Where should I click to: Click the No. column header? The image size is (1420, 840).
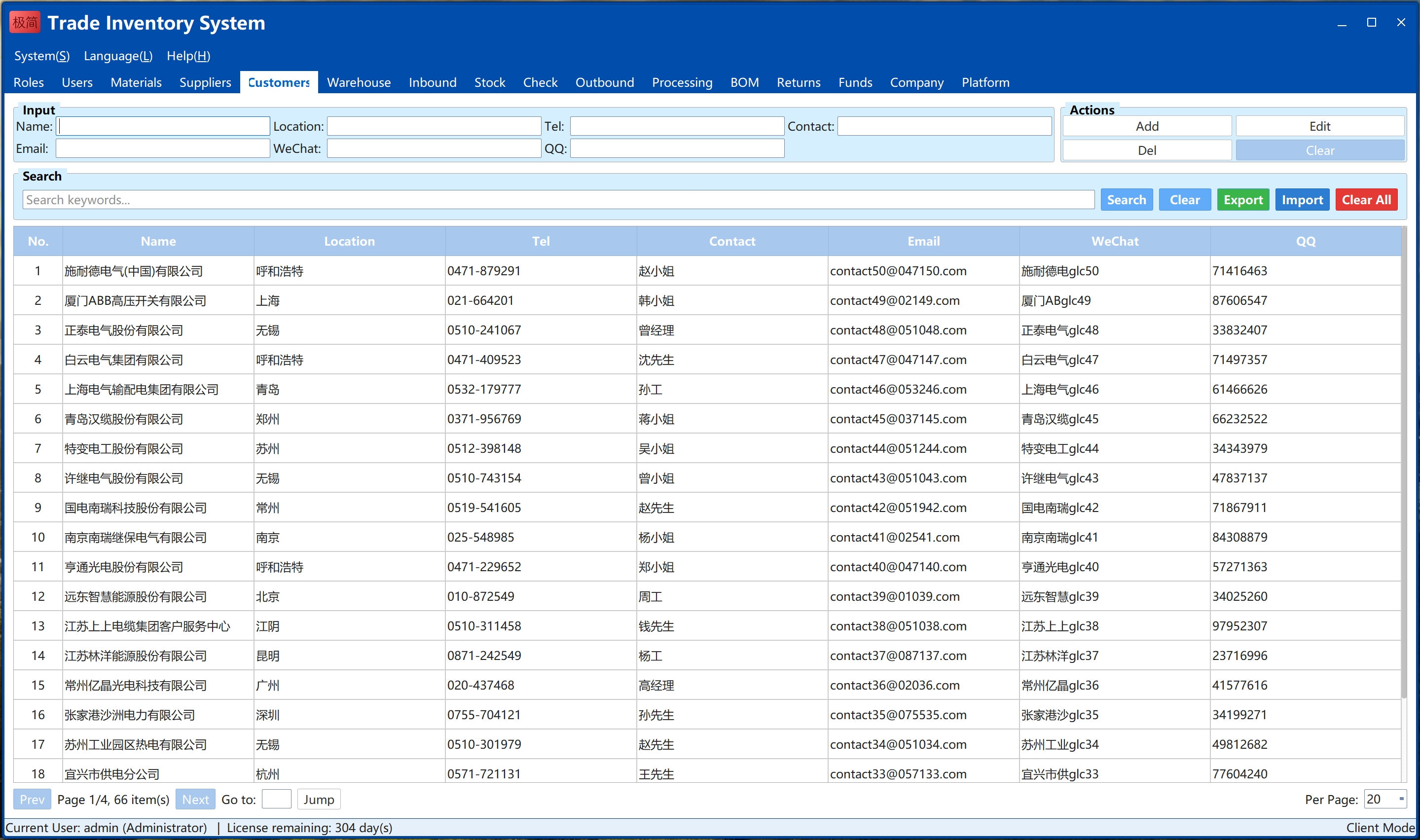(38, 241)
